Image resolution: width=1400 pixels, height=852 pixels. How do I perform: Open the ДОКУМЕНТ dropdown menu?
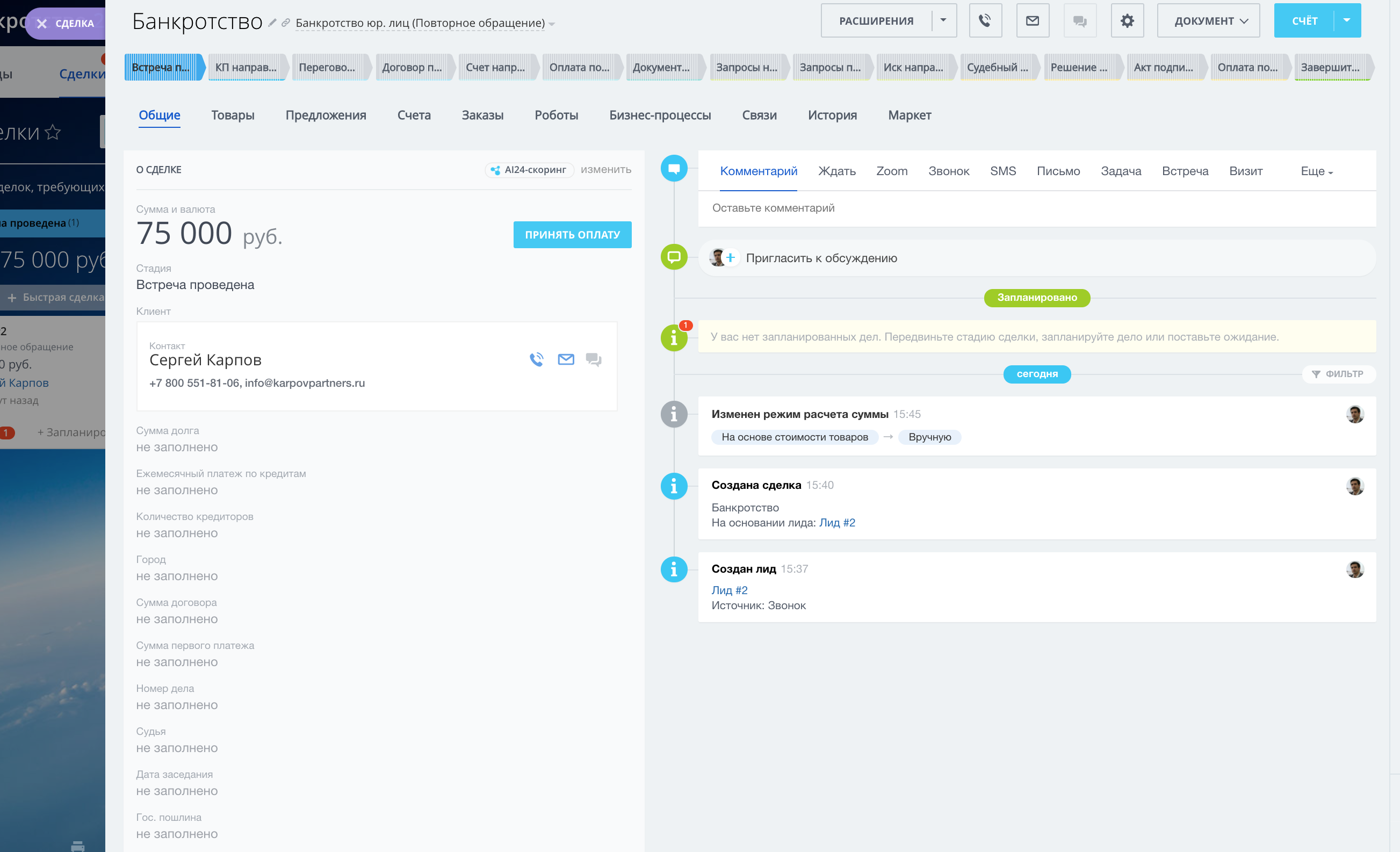click(1208, 21)
